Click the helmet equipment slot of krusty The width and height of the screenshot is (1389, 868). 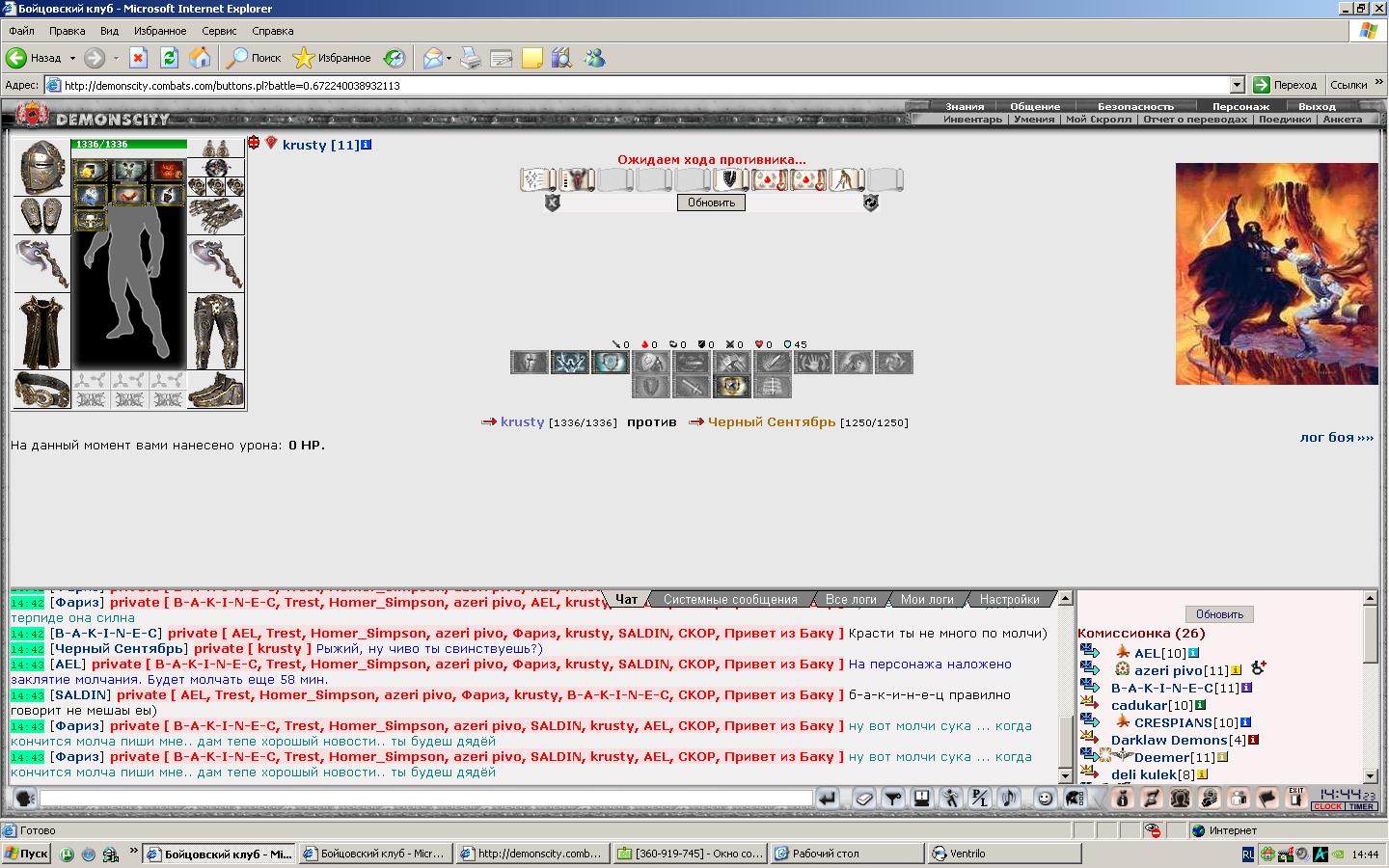coord(41,168)
